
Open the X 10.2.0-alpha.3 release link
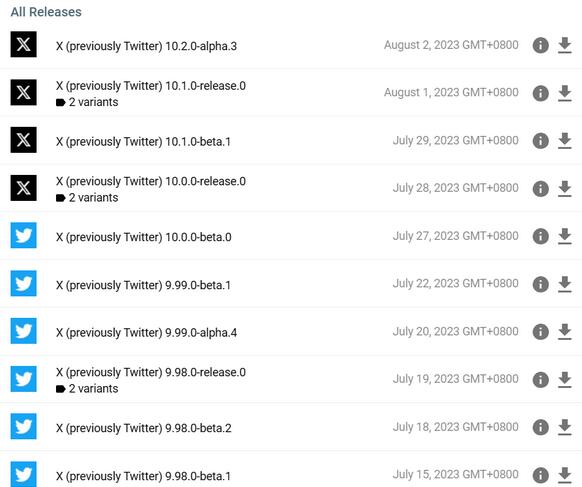(146, 46)
